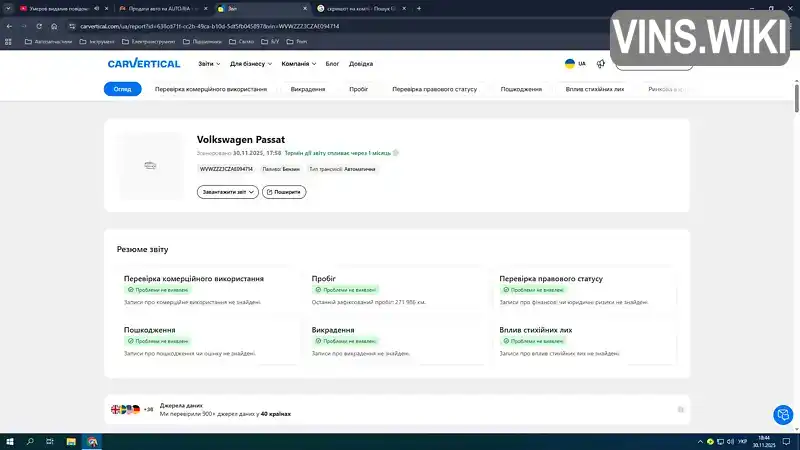Expand the Для бізнесу dropdown

[251, 64]
